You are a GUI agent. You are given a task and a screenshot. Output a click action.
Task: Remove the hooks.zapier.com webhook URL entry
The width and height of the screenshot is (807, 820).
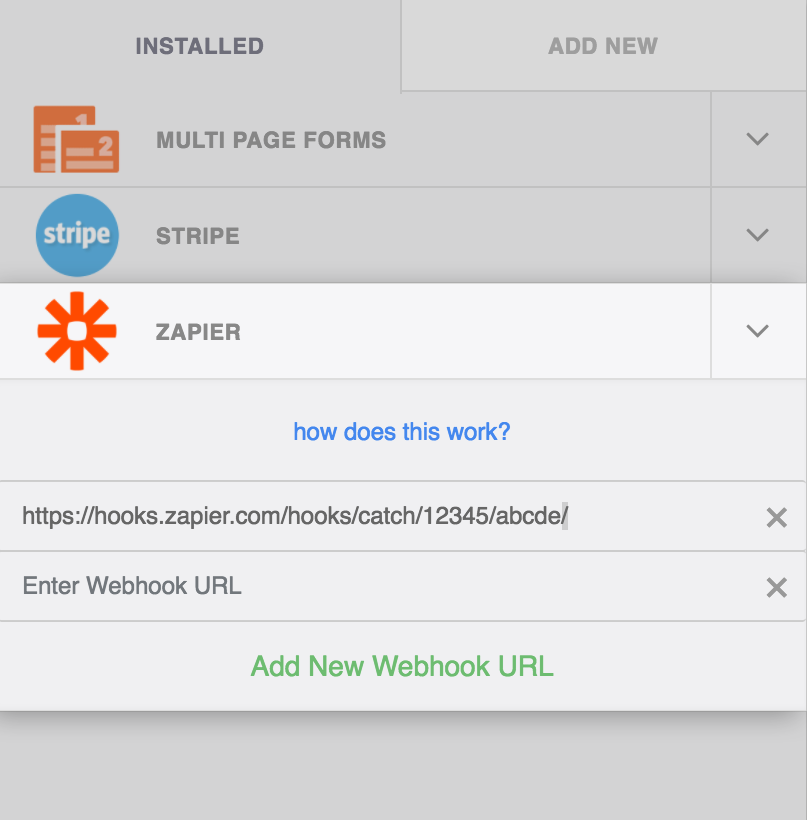[776, 517]
